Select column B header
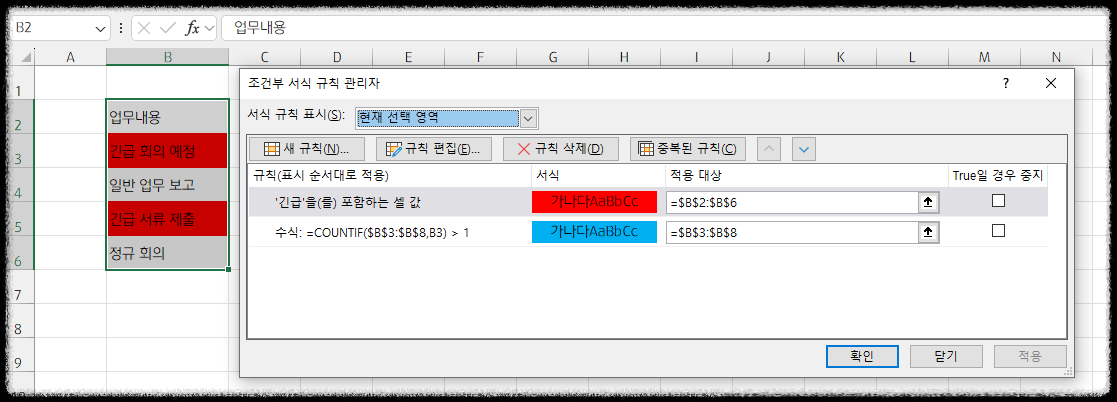The width and height of the screenshot is (1117, 402). (x=167, y=57)
